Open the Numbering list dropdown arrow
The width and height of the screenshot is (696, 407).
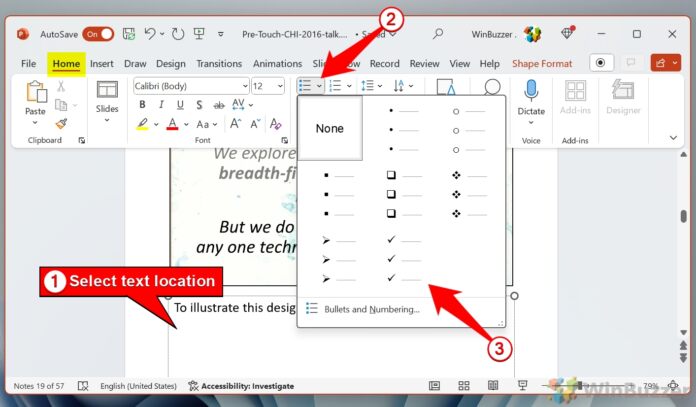tap(349, 86)
